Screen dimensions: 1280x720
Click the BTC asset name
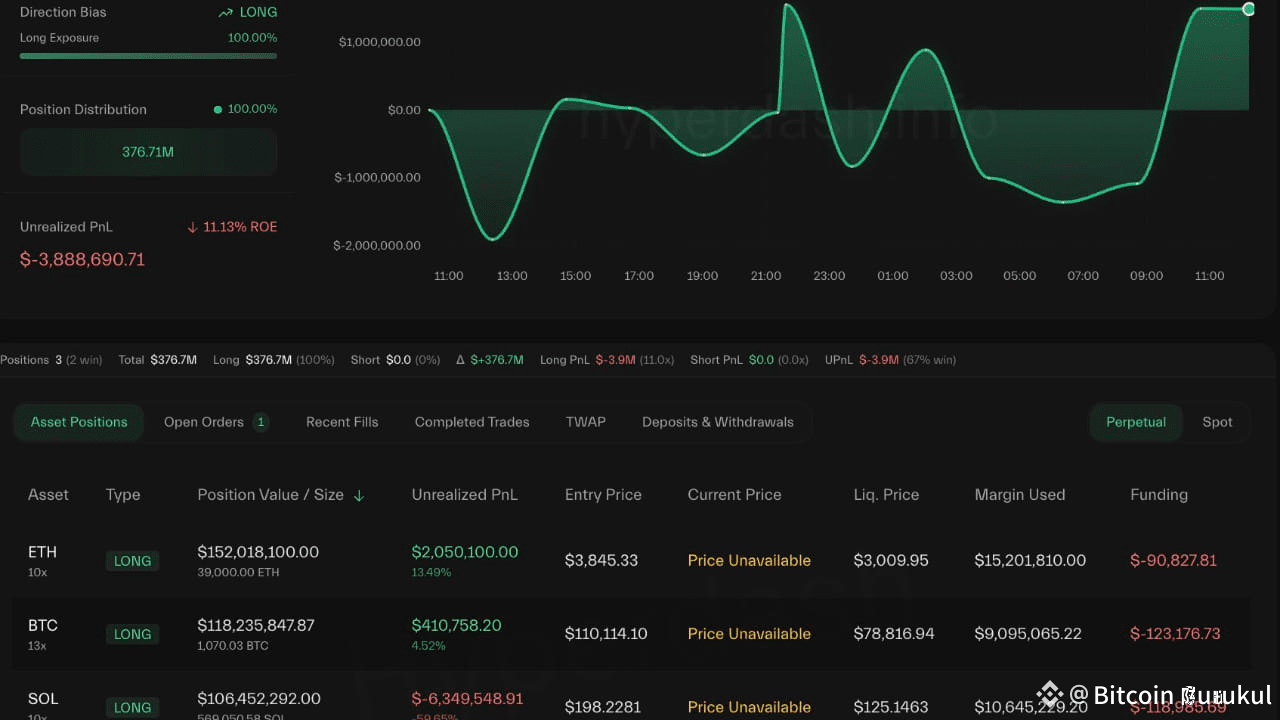(x=43, y=625)
